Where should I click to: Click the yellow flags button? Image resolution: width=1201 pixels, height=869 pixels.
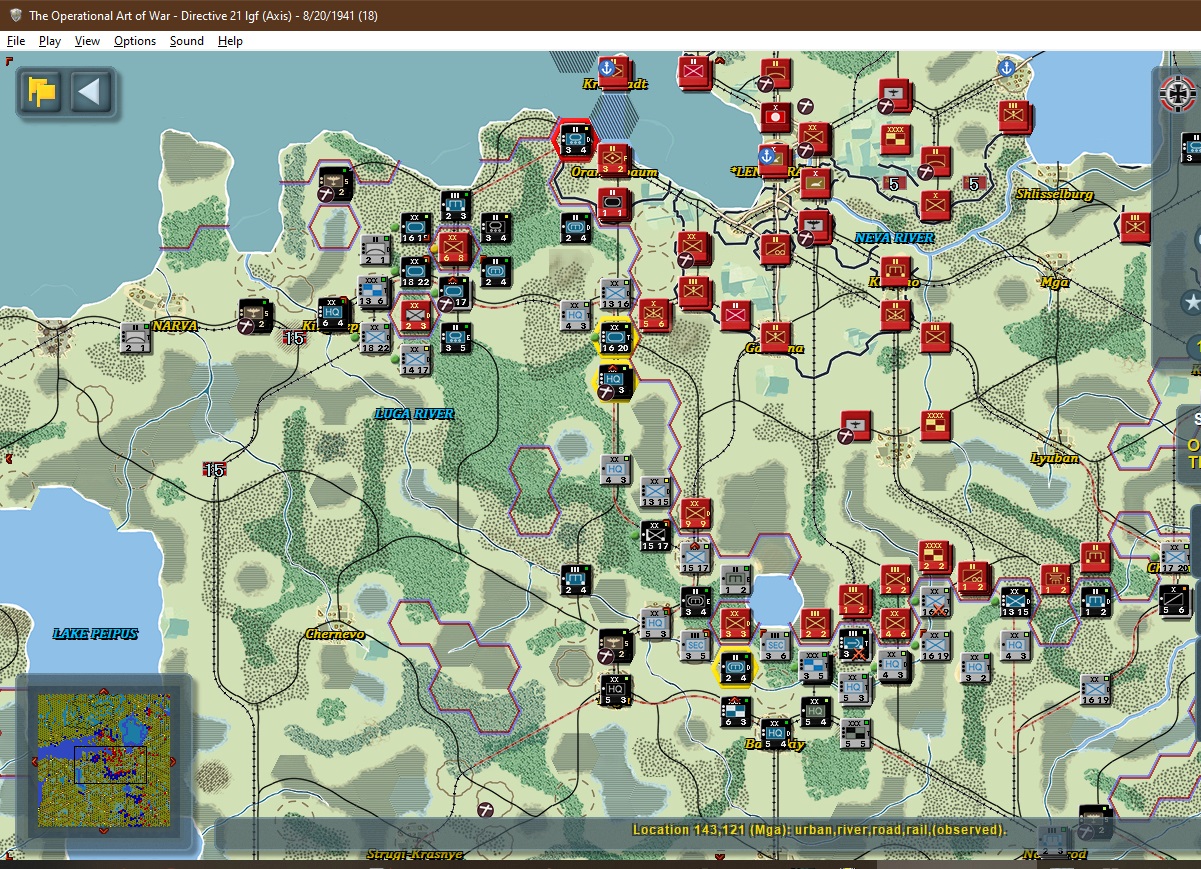pyautogui.click(x=42, y=93)
